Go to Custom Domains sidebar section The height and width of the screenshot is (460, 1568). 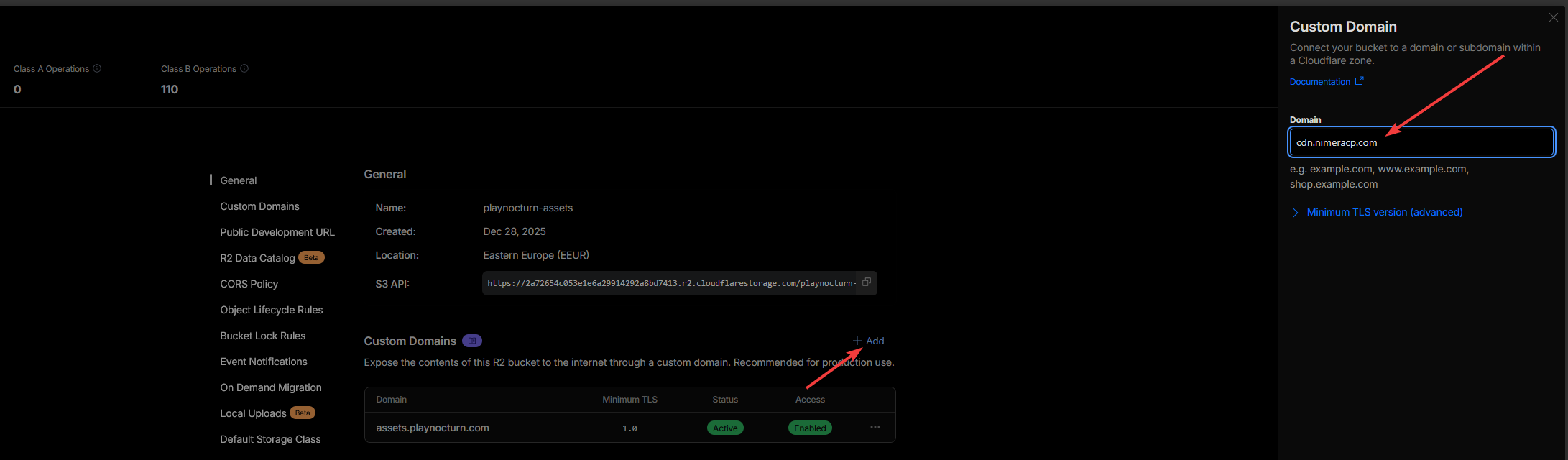[259, 206]
